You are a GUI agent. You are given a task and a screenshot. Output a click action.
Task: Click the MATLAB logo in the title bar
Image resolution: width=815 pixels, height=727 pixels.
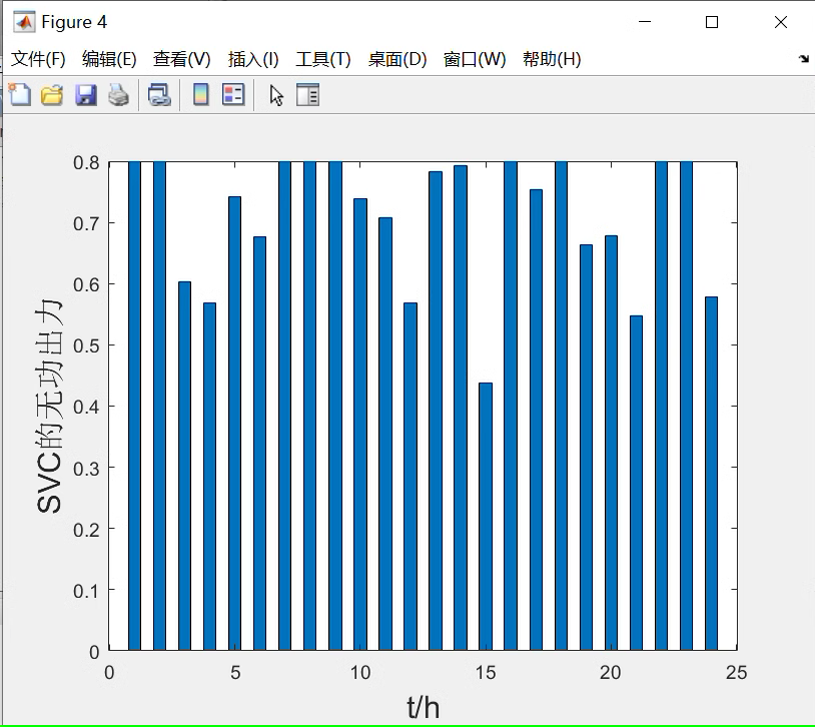[24, 22]
